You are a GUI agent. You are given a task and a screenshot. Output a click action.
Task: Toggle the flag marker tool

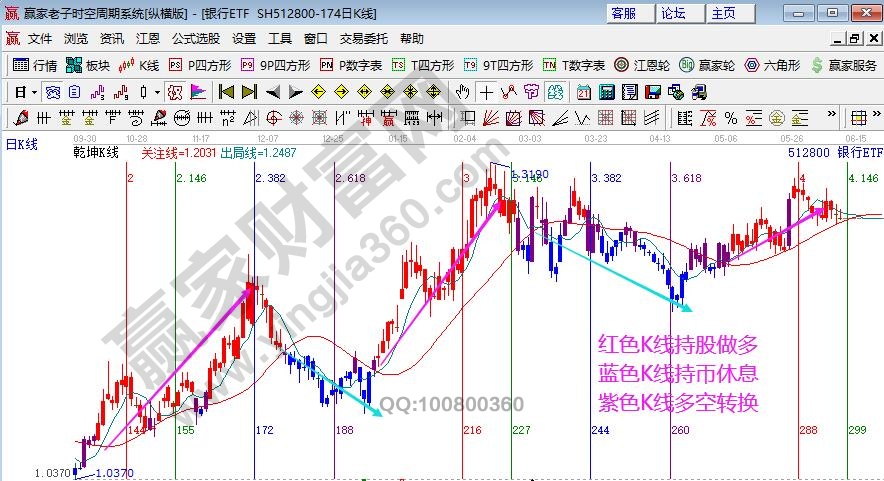[198, 92]
